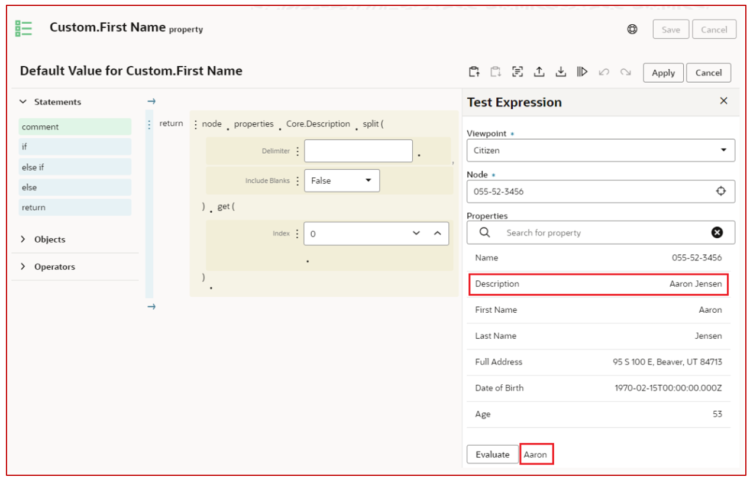Select the if statement block
Image resolution: width=750 pixels, height=480 pixels.
75,147
